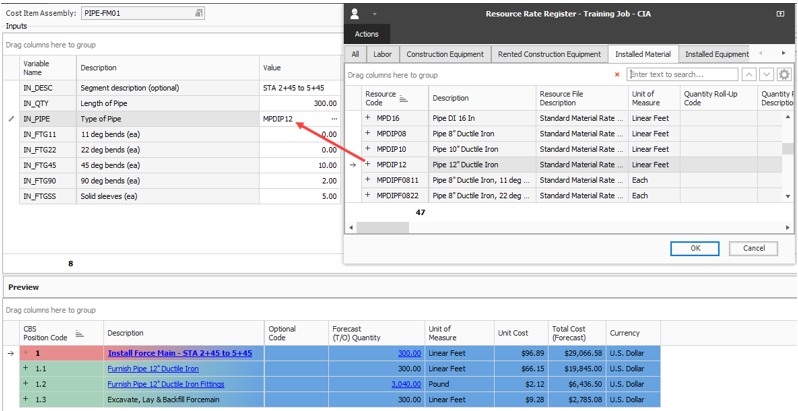Open the Construction Equipment tab
The height and width of the screenshot is (411, 798).
[445, 54]
